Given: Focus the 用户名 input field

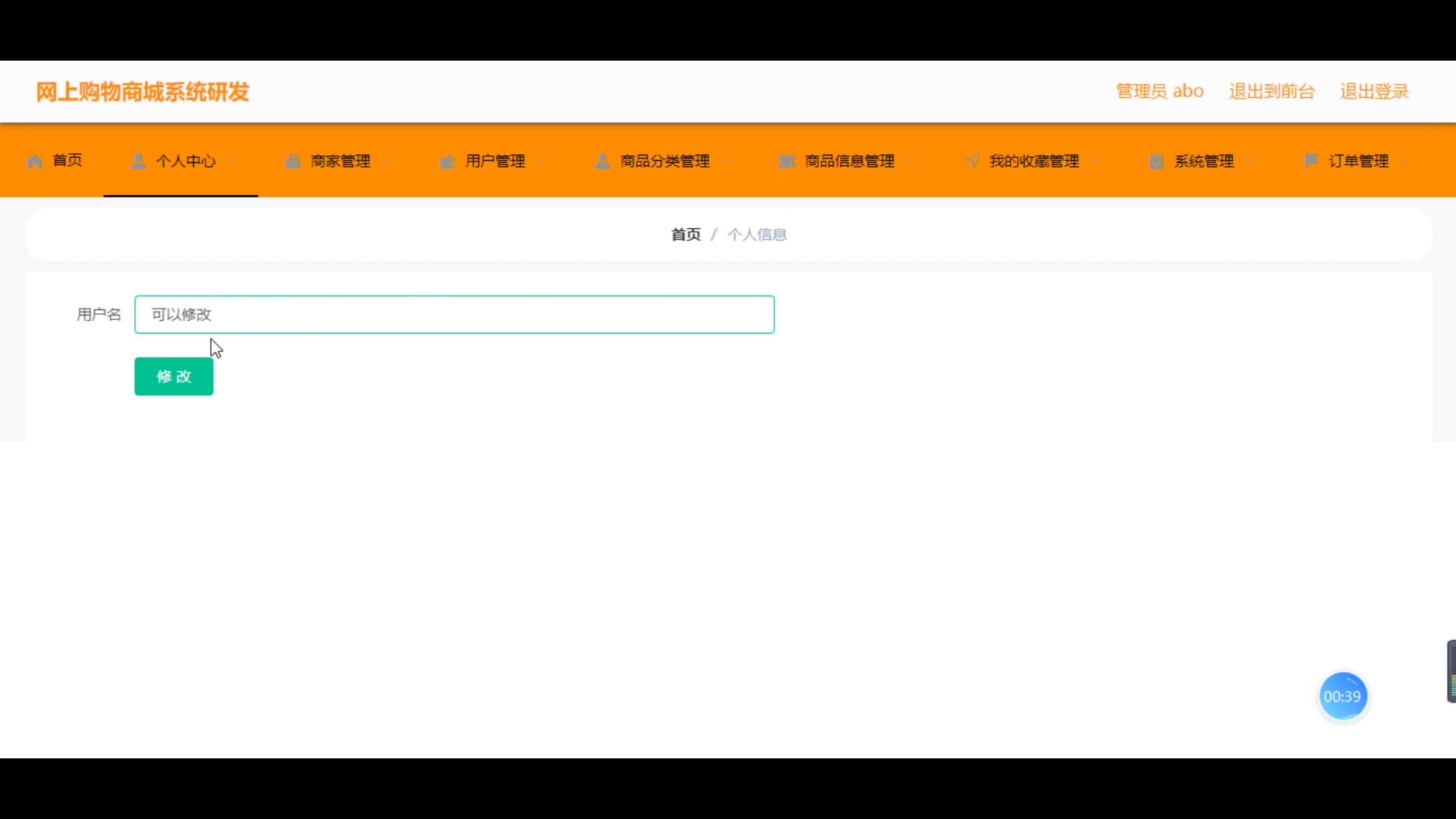Looking at the screenshot, I should coord(454,315).
